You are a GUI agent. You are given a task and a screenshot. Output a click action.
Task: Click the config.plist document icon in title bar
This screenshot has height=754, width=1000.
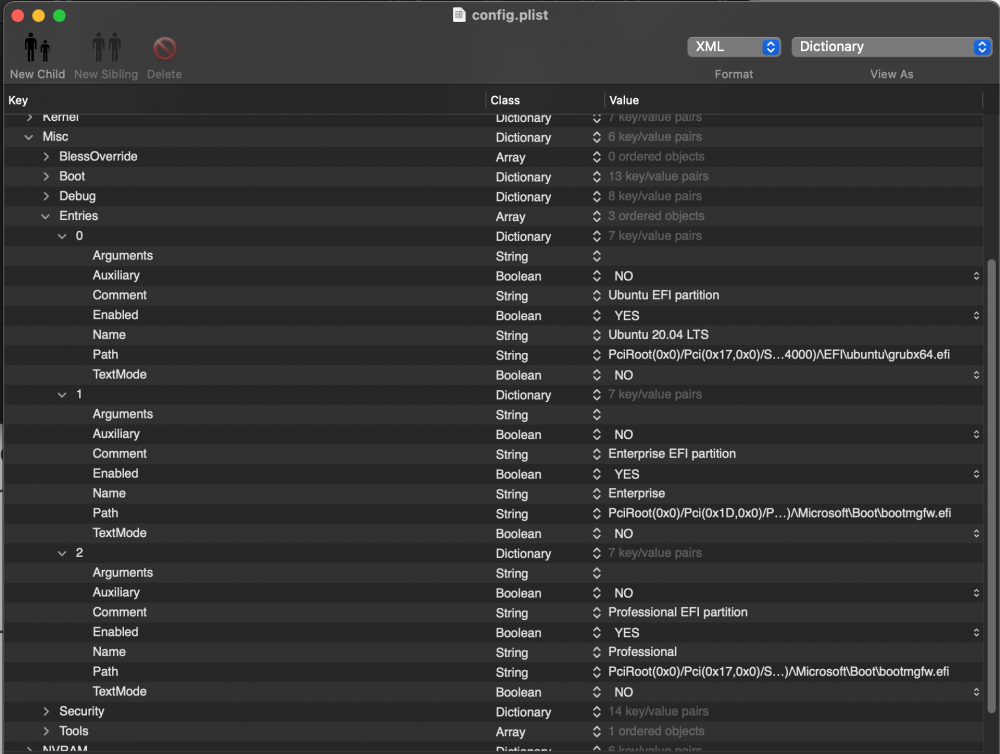coord(459,15)
